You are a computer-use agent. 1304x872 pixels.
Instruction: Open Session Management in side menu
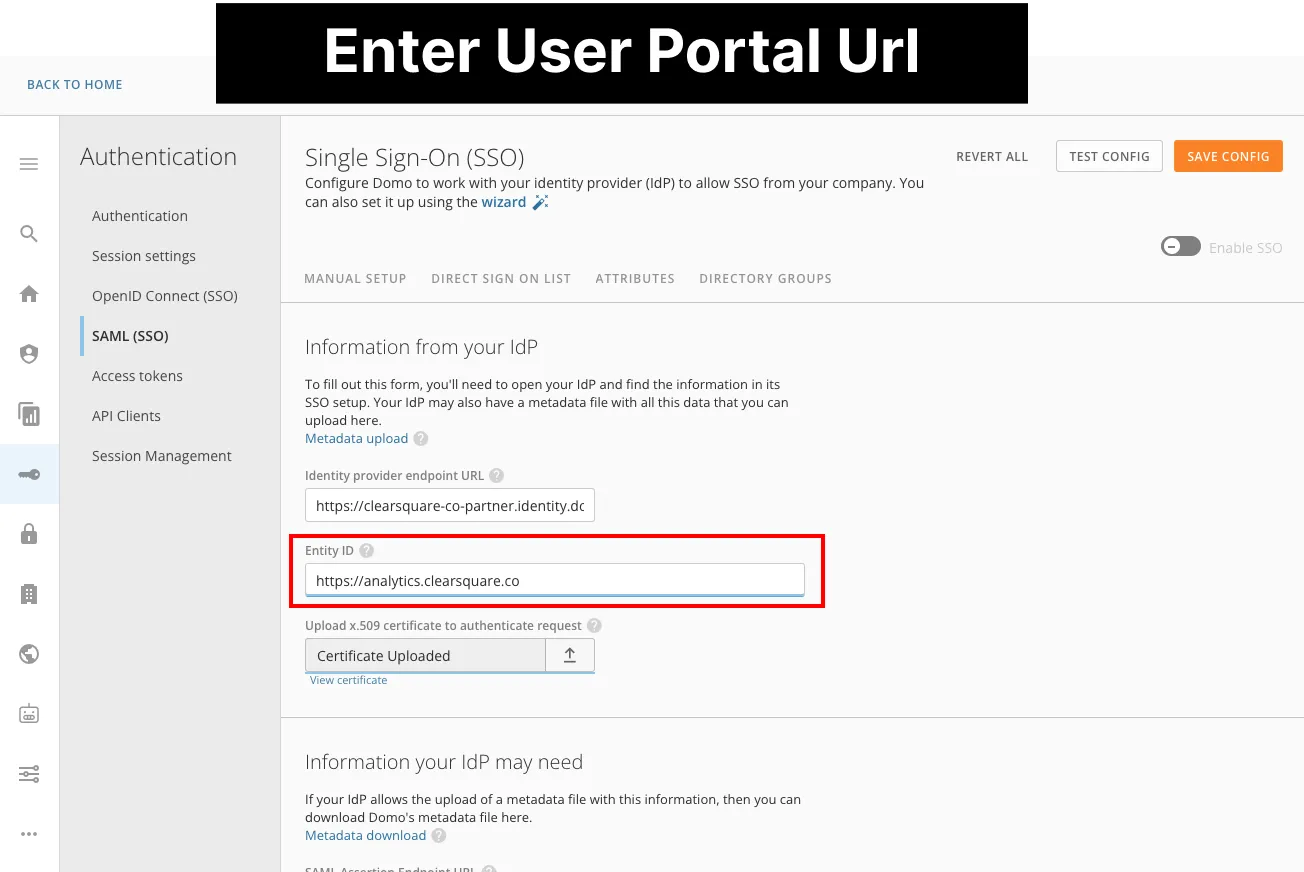(162, 456)
